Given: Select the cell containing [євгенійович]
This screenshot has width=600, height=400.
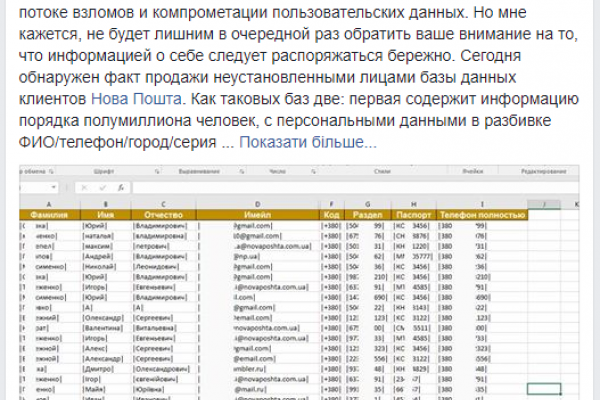Looking at the screenshot, I should [163, 379].
